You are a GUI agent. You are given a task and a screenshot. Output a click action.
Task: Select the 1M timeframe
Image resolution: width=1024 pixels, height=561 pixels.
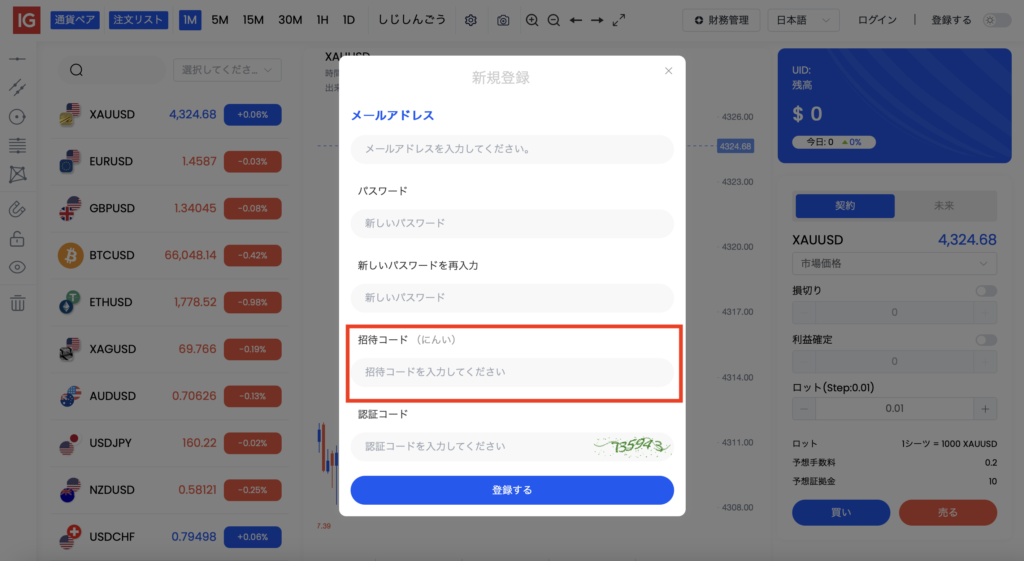[x=190, y=20]
